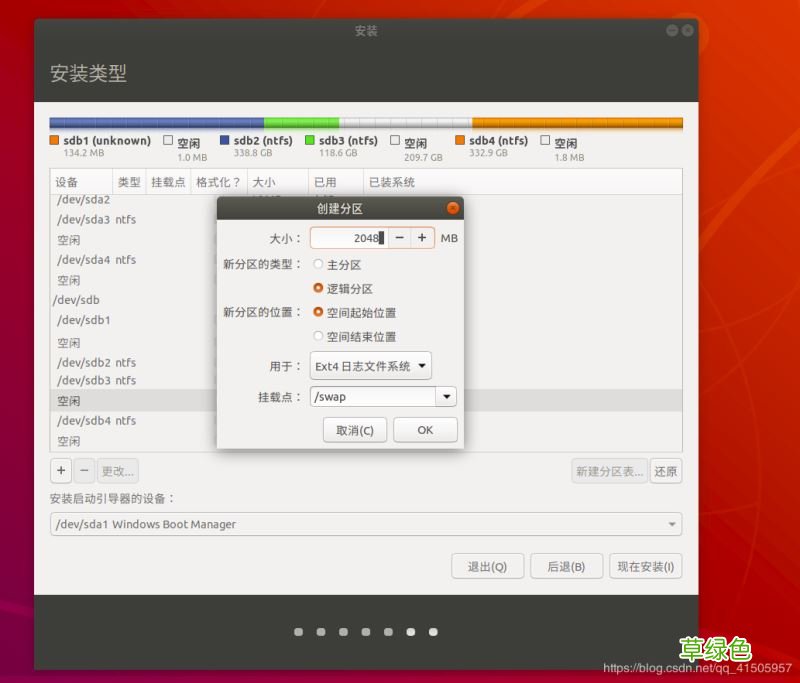The image size is (800, 683).
Task: Select the 主分区 radio button
Action: pos(318,262)
